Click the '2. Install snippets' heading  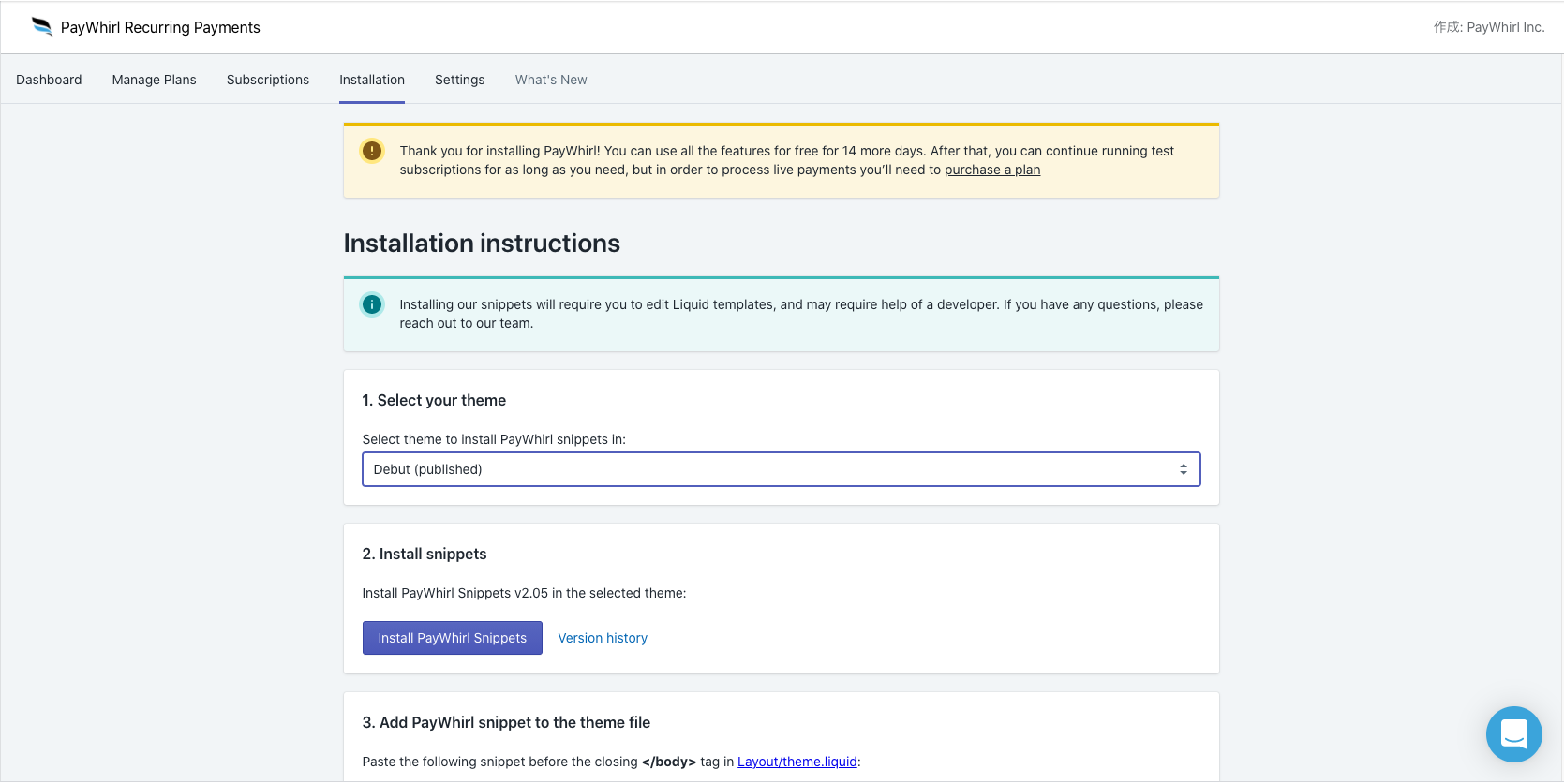(x=425, y=554)
